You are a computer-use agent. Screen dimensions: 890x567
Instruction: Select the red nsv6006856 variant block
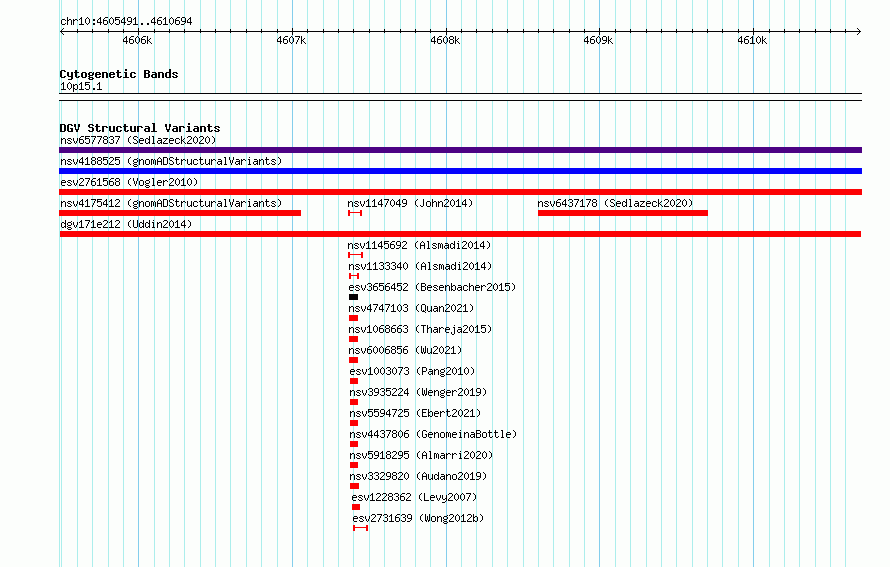tap(354, 360)
